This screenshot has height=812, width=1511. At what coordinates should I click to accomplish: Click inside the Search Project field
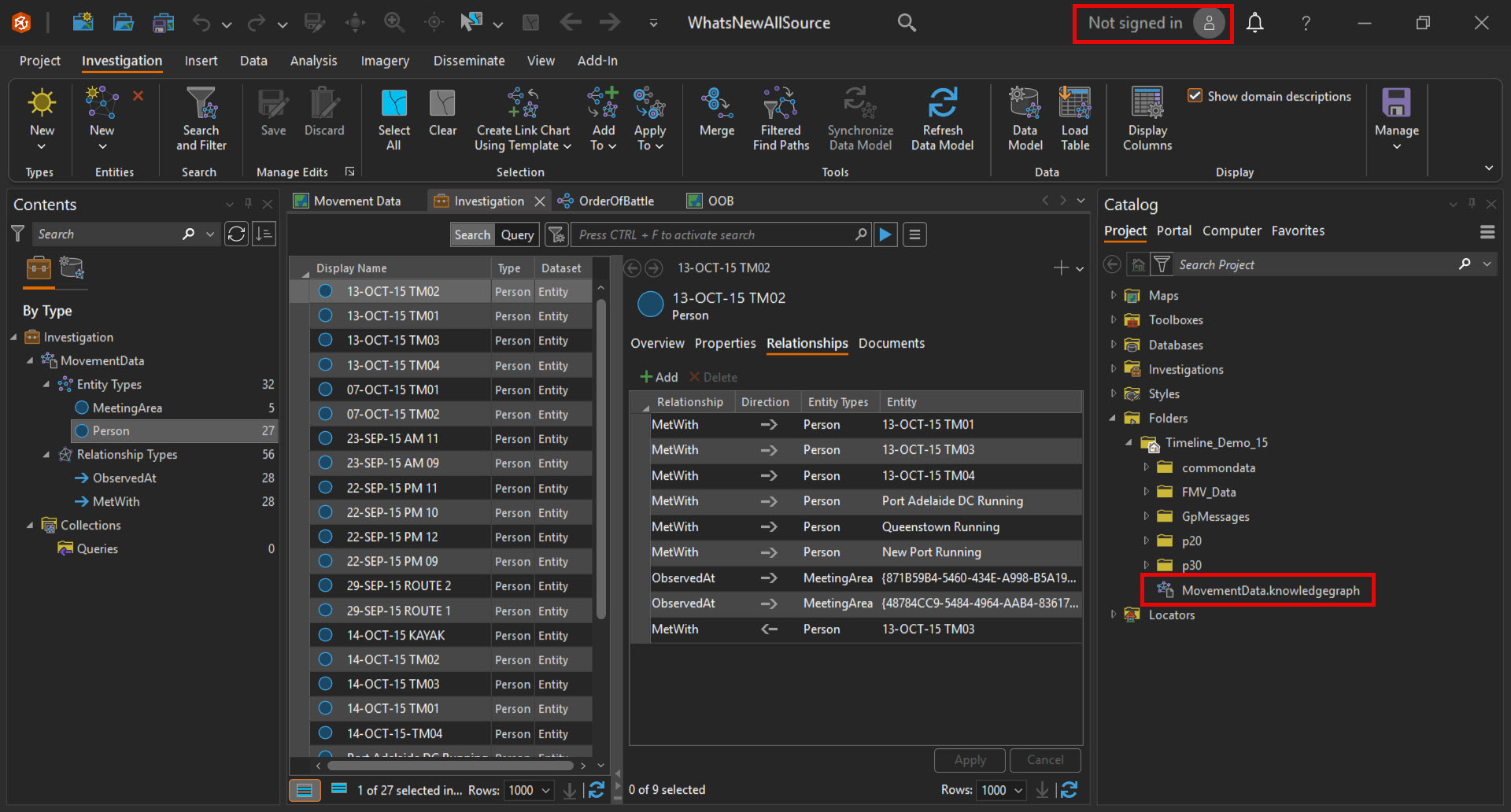tap(1314, 264)
